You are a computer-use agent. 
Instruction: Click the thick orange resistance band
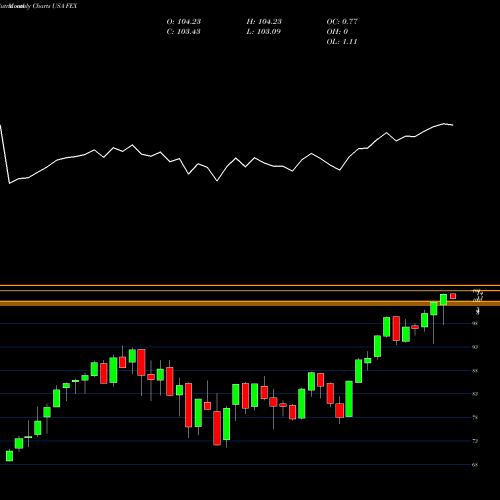coord(250,303)
